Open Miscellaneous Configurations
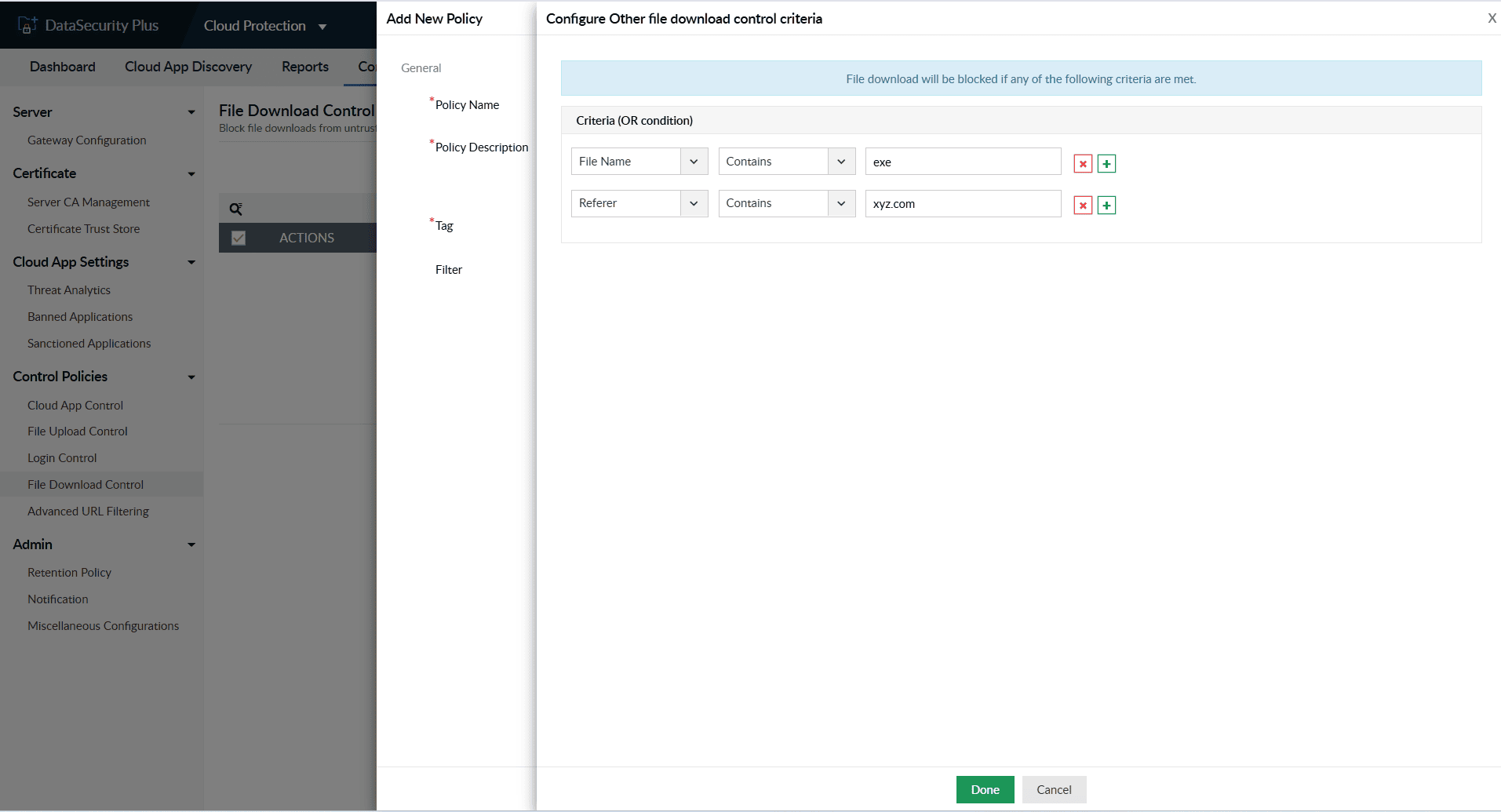1501x812 pixels. [x=103, y=626]
